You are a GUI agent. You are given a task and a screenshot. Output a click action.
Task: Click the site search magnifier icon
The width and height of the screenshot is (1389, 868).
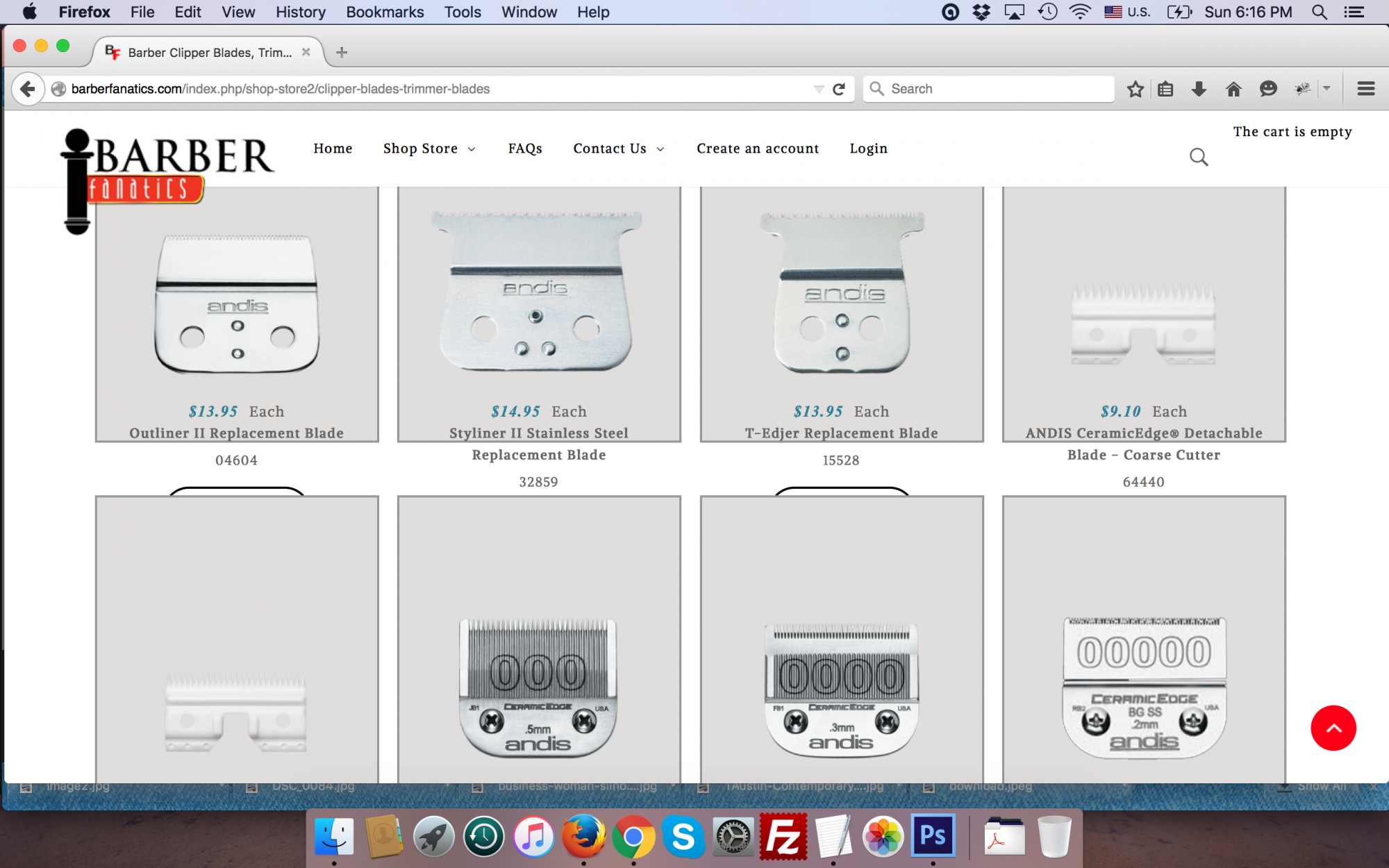coord(1199,157)
